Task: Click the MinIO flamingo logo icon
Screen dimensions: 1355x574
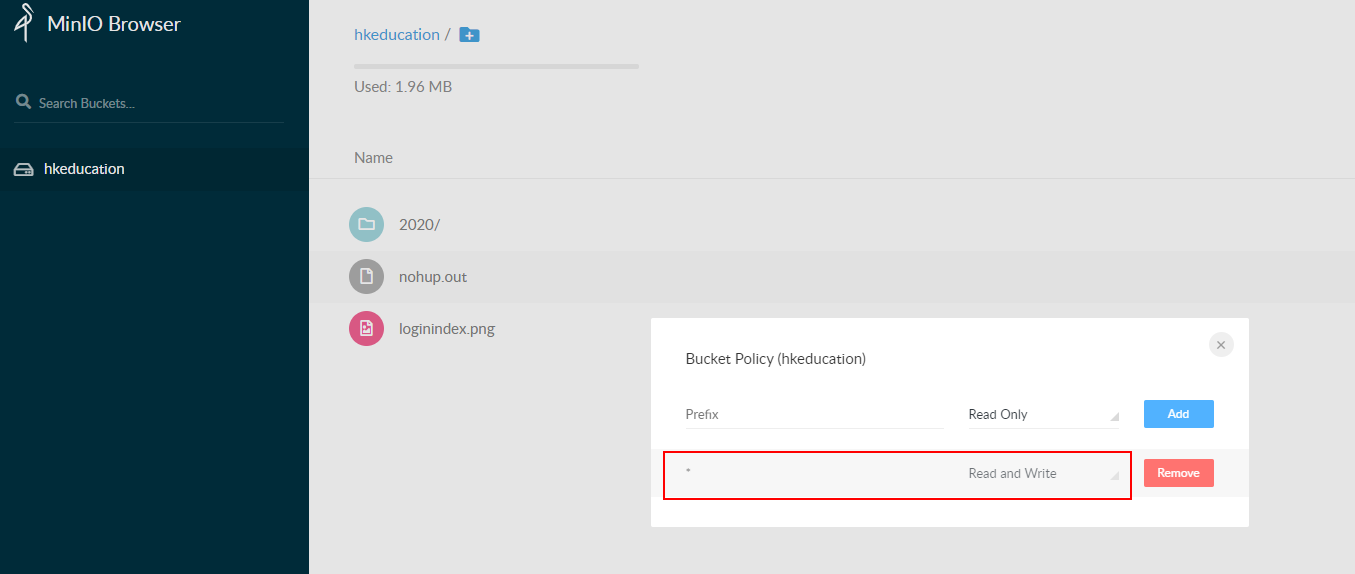Action: coord(24,22)
